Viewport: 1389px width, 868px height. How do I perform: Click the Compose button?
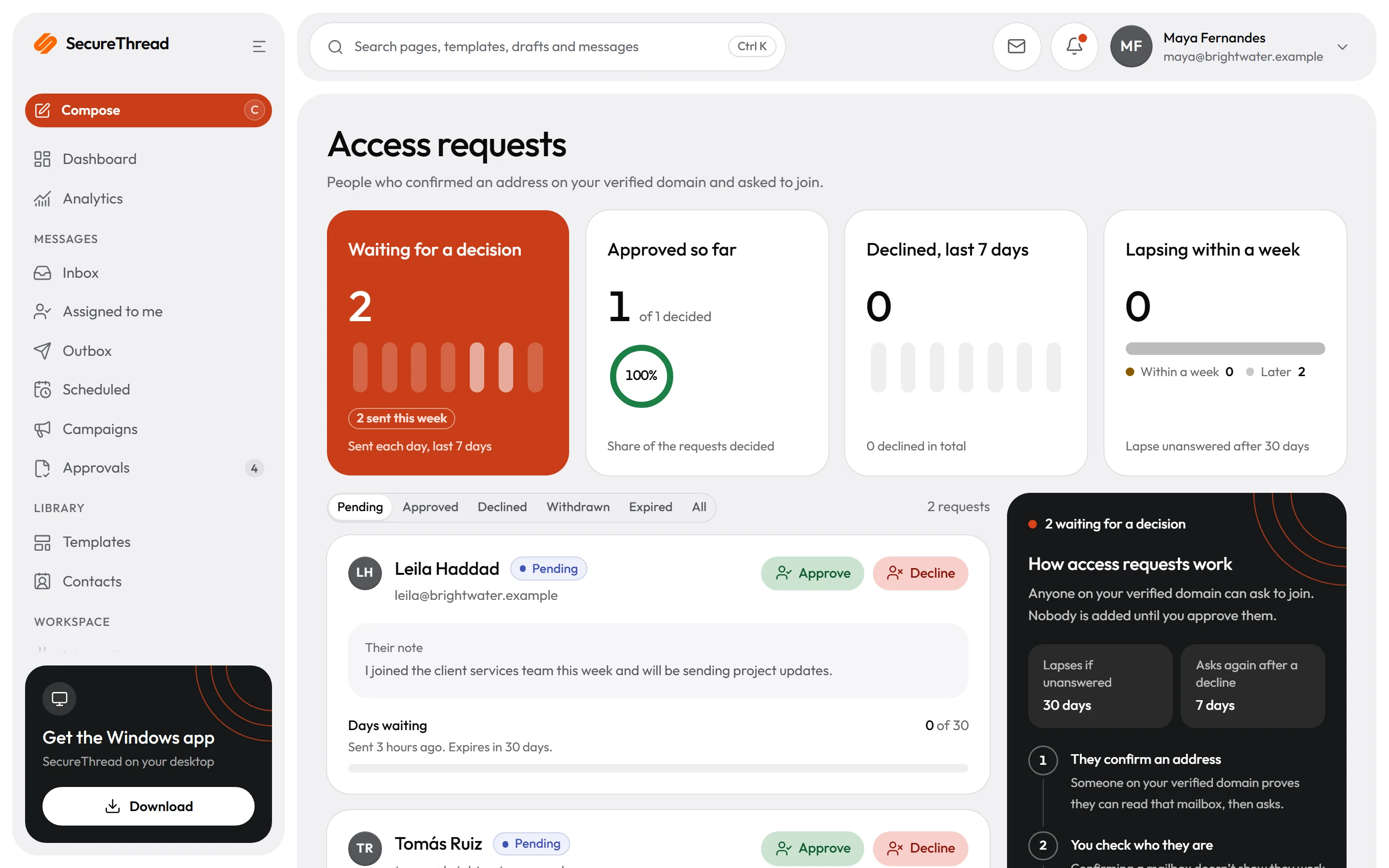coord(148,110)
